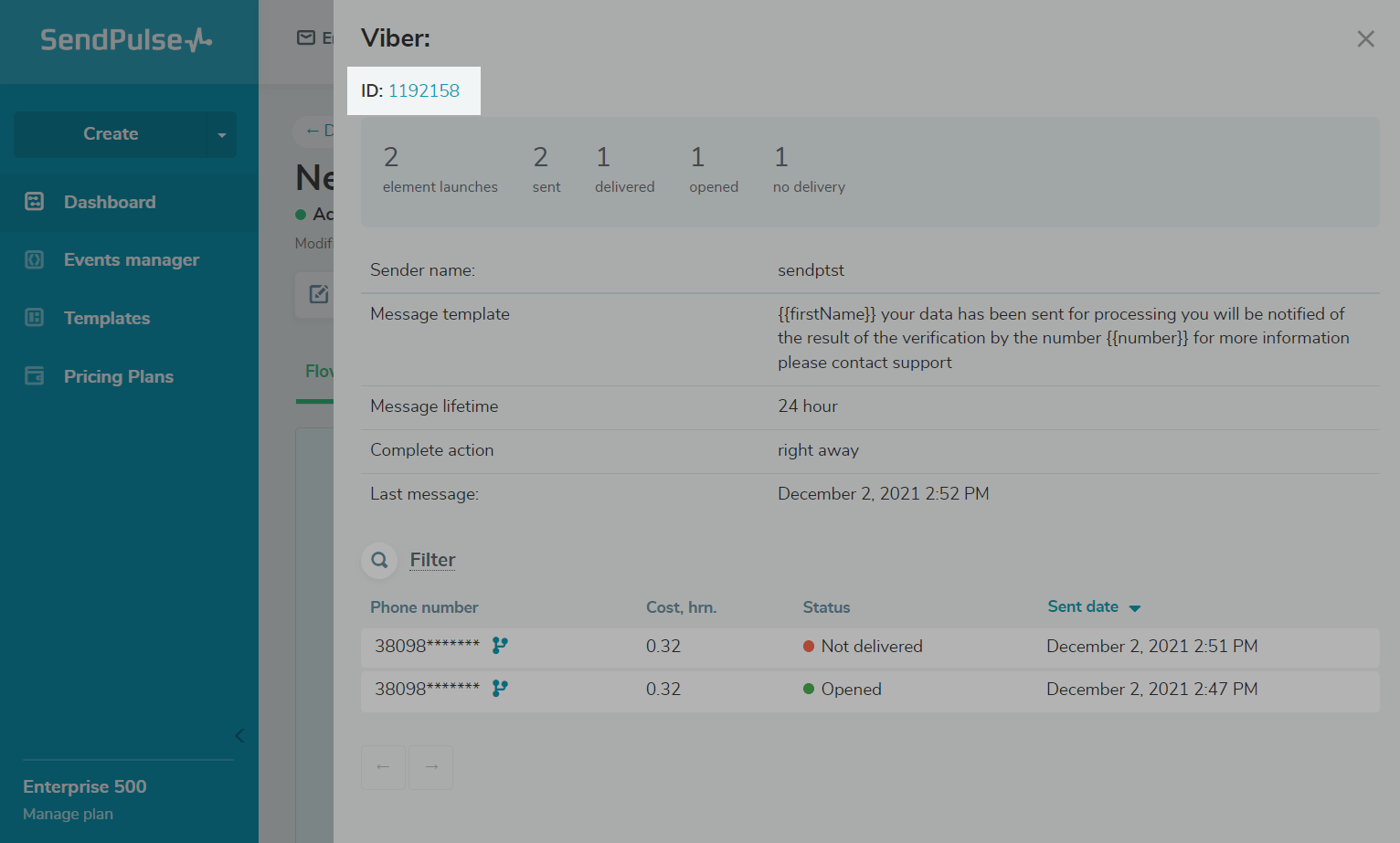
Task: Open the Viber ID 1192158 link
Action: (x=423, y=90)
